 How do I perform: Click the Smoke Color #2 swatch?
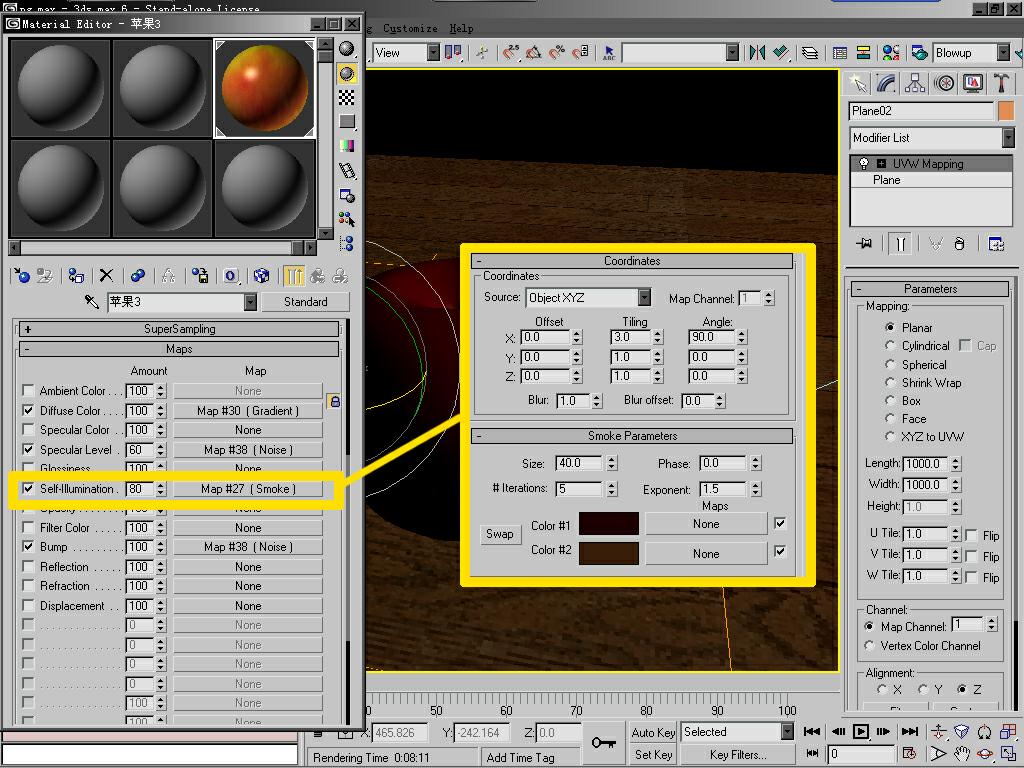(609, 552)
